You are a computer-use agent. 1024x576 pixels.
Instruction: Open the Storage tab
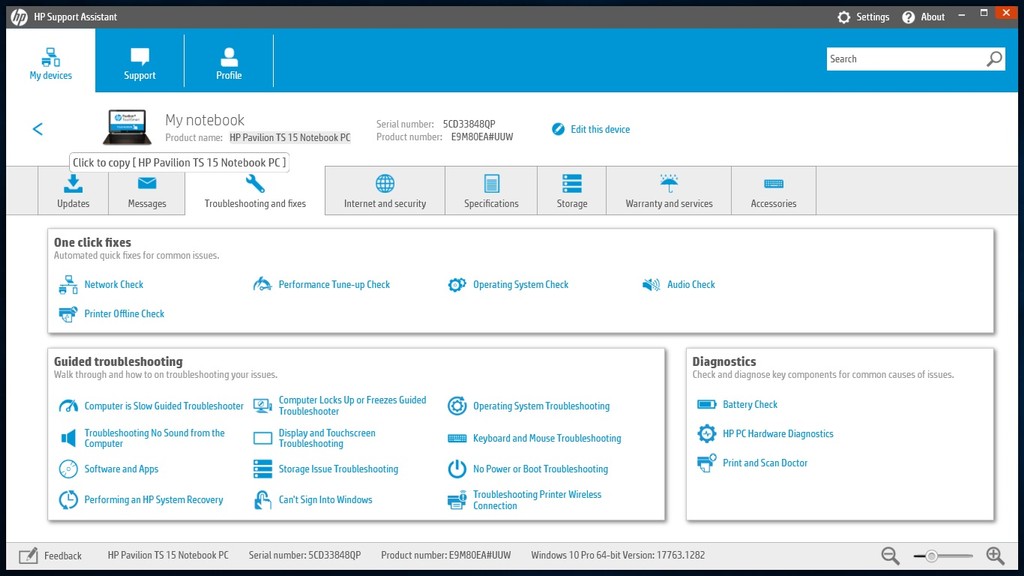point(572,191)
